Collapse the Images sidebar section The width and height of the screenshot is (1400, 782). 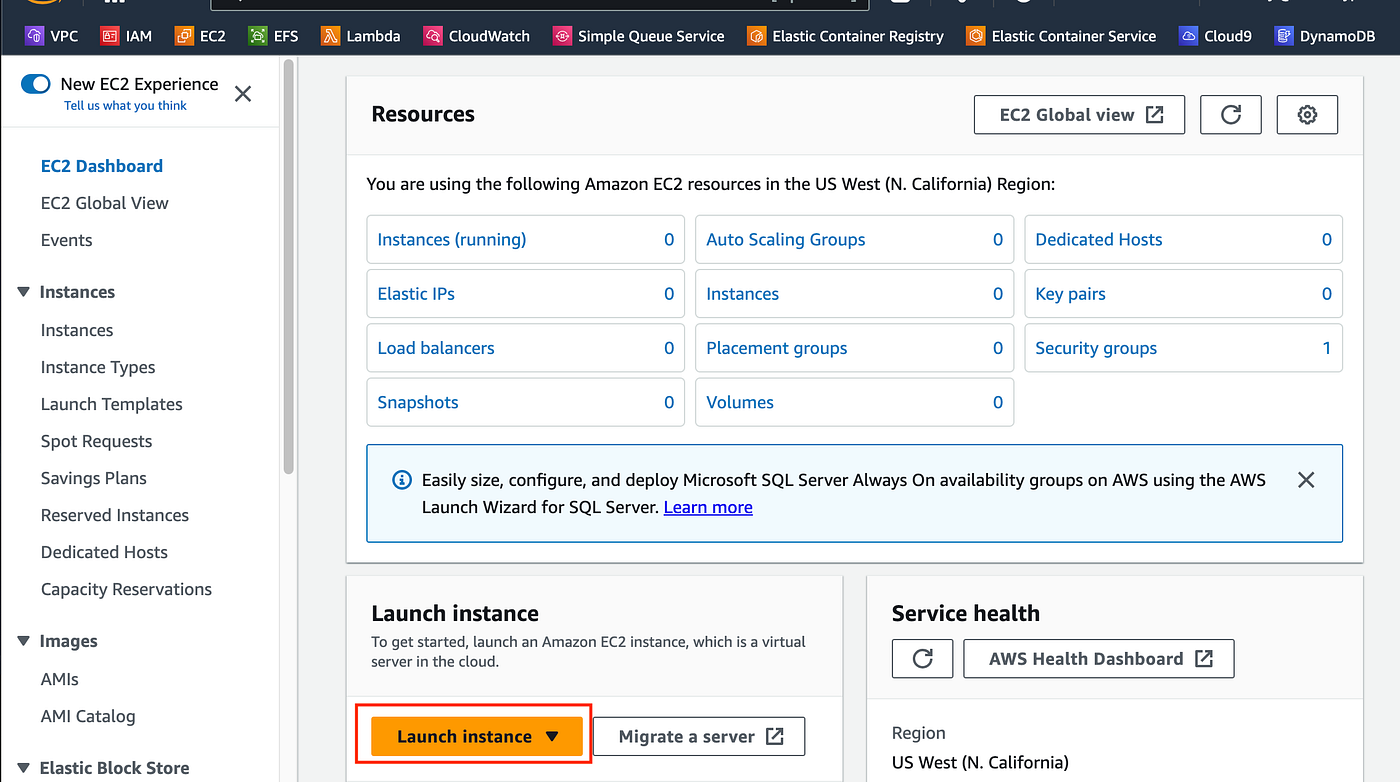pyautogui.click(x=24, y=641)
